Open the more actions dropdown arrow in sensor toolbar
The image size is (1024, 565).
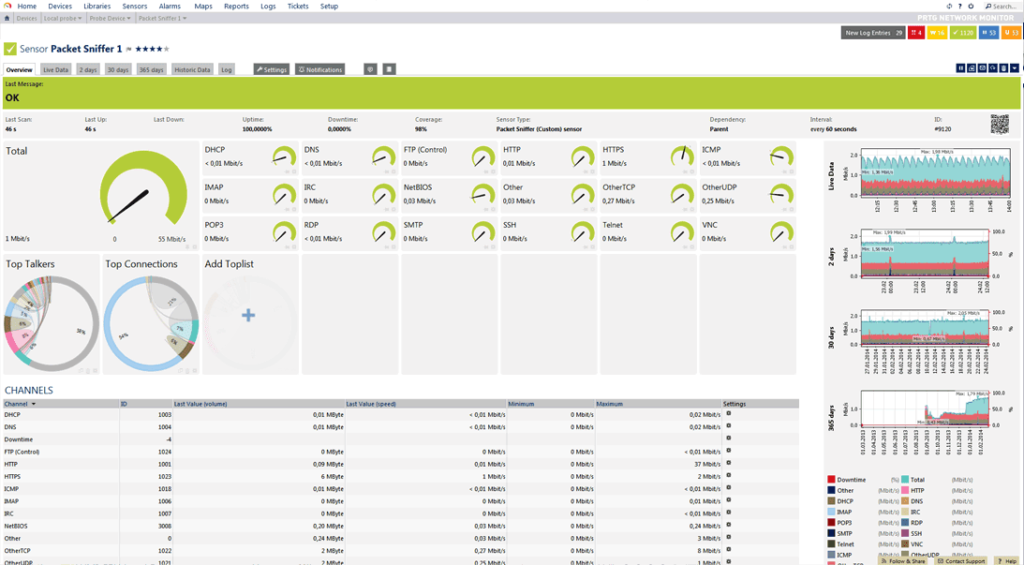pyautogui.click(x=1014, y=68)
